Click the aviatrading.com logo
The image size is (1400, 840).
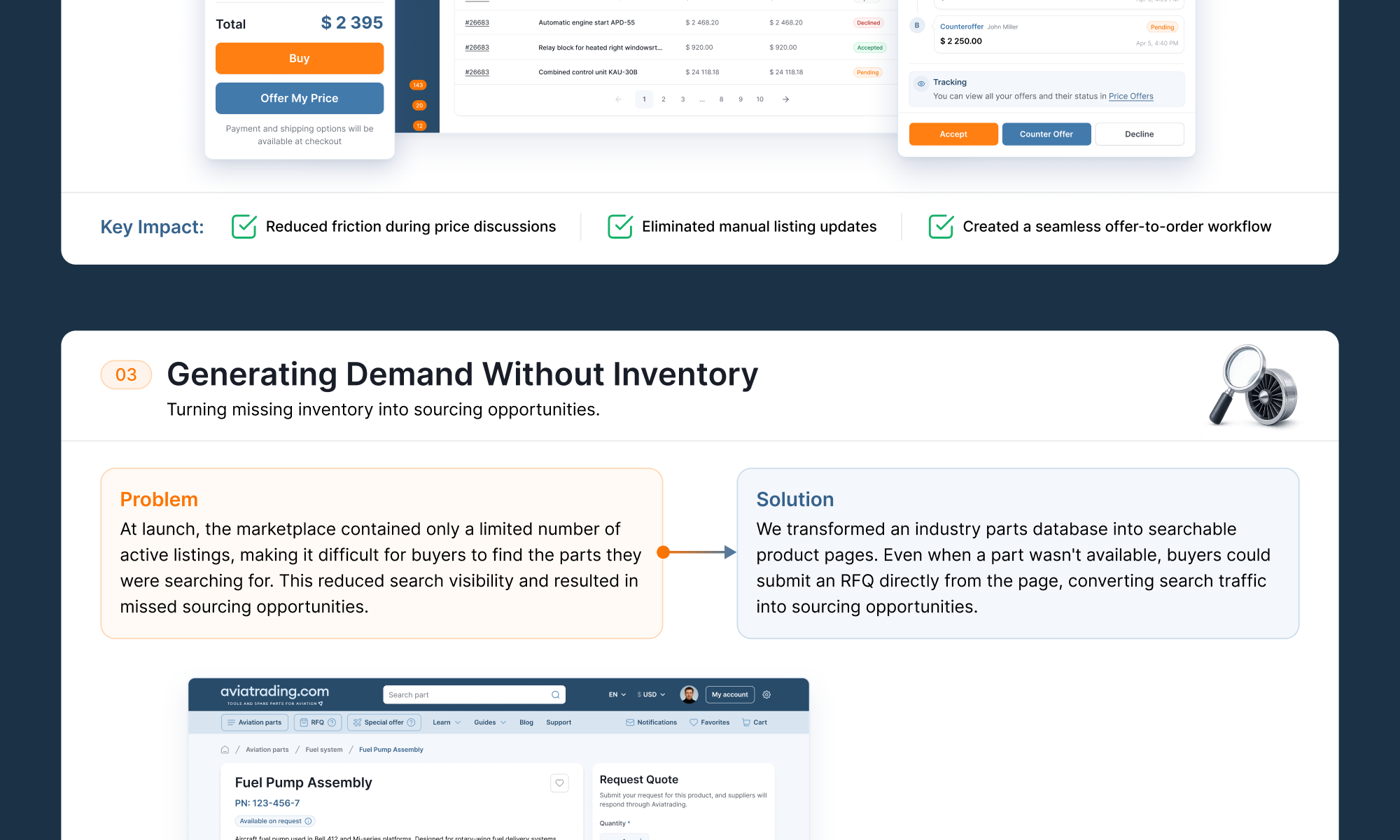point(274,694)
